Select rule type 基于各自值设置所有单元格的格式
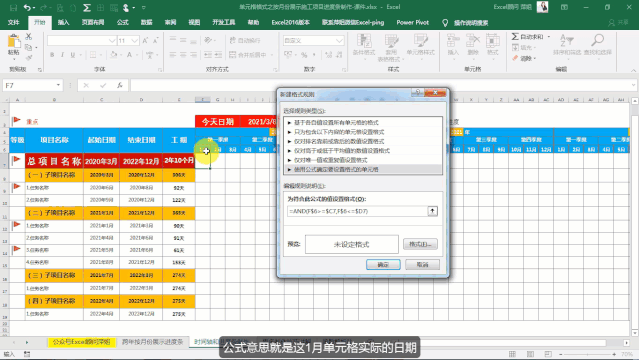The image size is (639, 360). click(x=362, y=123)
